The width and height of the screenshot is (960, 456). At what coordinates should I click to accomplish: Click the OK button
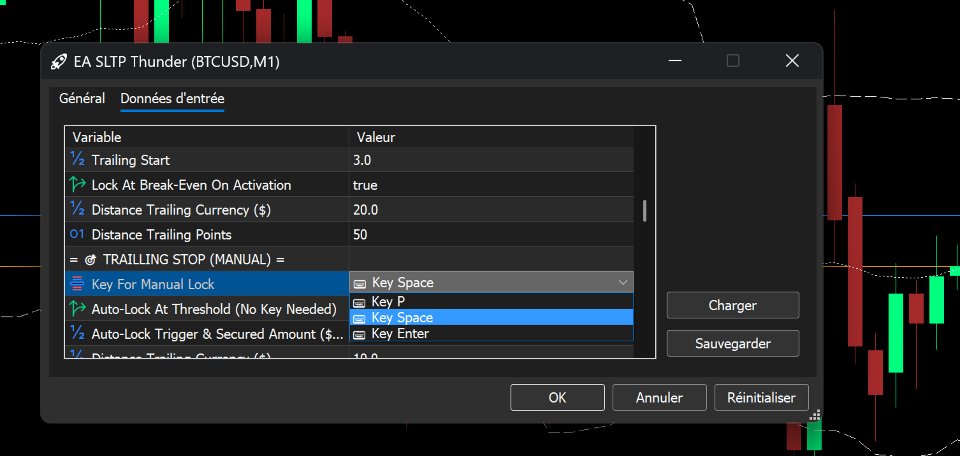557,397
